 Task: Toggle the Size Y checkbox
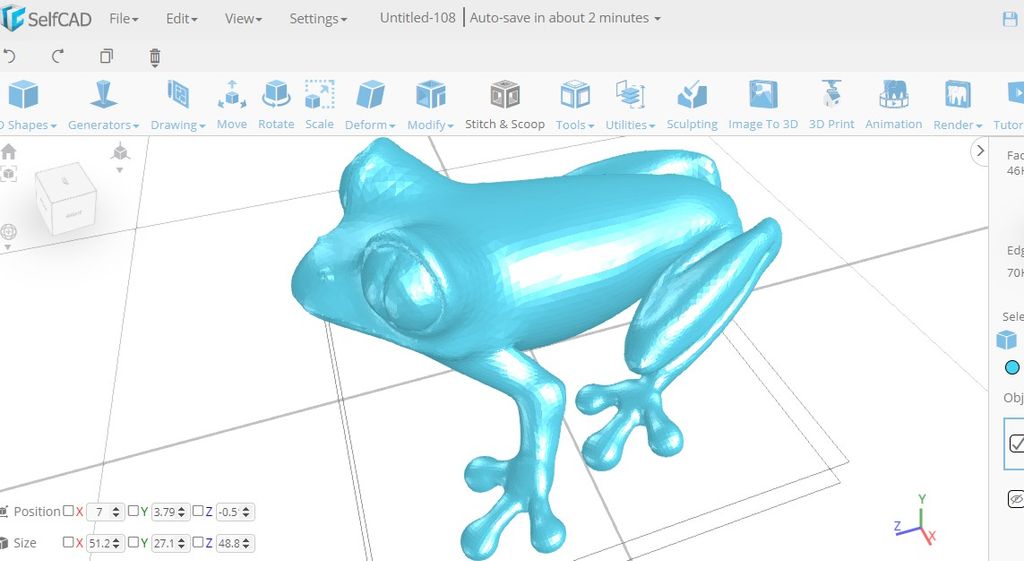coord(133,542)
